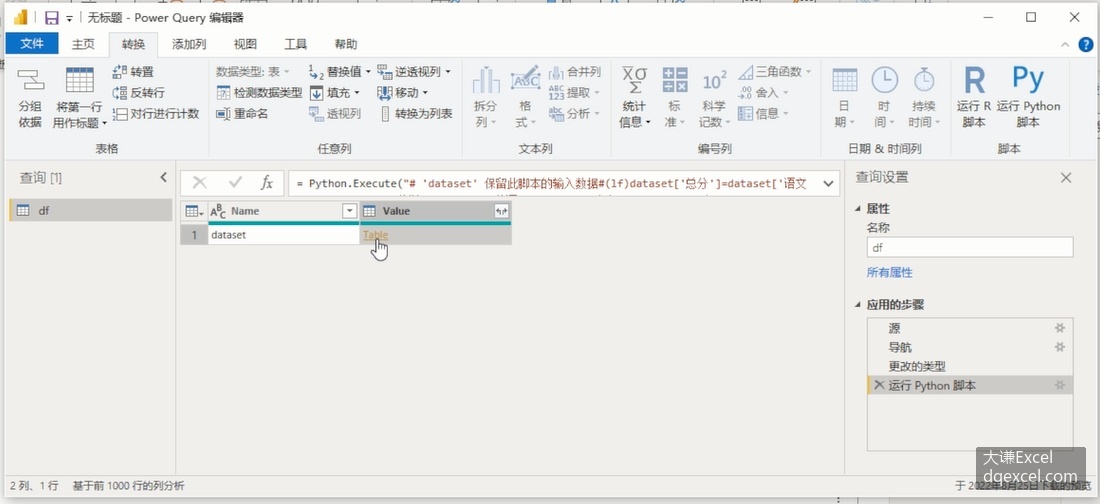Open Data Type (数据类型: 表) dropdown
1100x504 pixels.
tap(253, 72)
